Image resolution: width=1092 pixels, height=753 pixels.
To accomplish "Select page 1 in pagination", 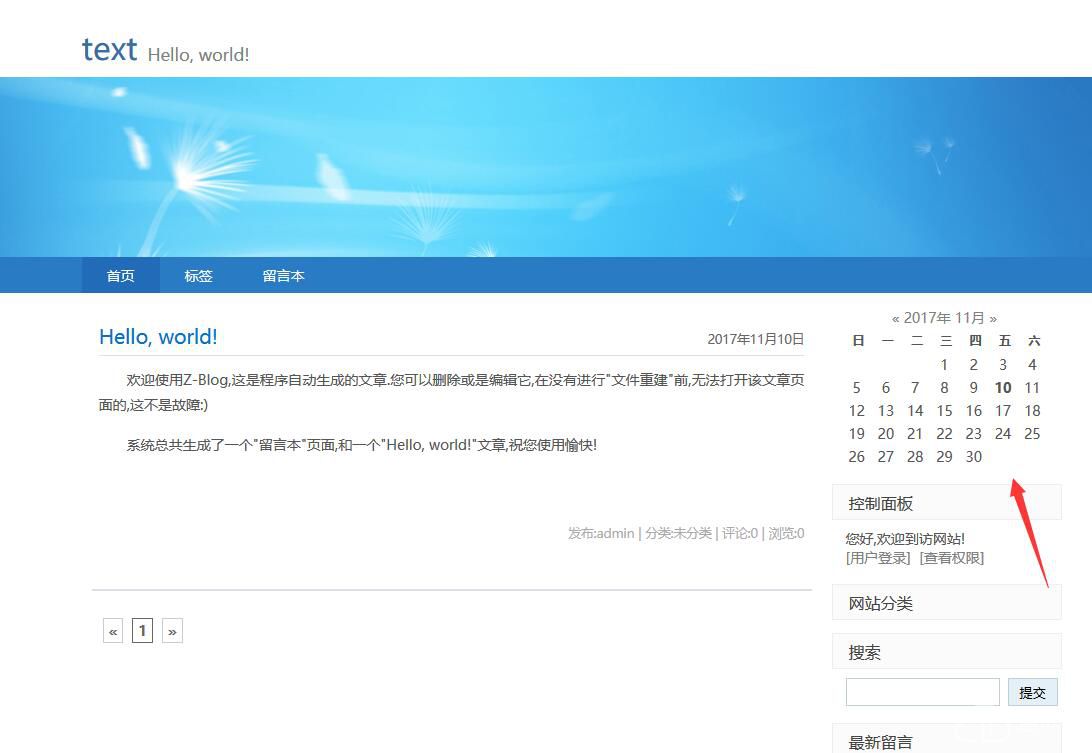I will tap(142, 631).
